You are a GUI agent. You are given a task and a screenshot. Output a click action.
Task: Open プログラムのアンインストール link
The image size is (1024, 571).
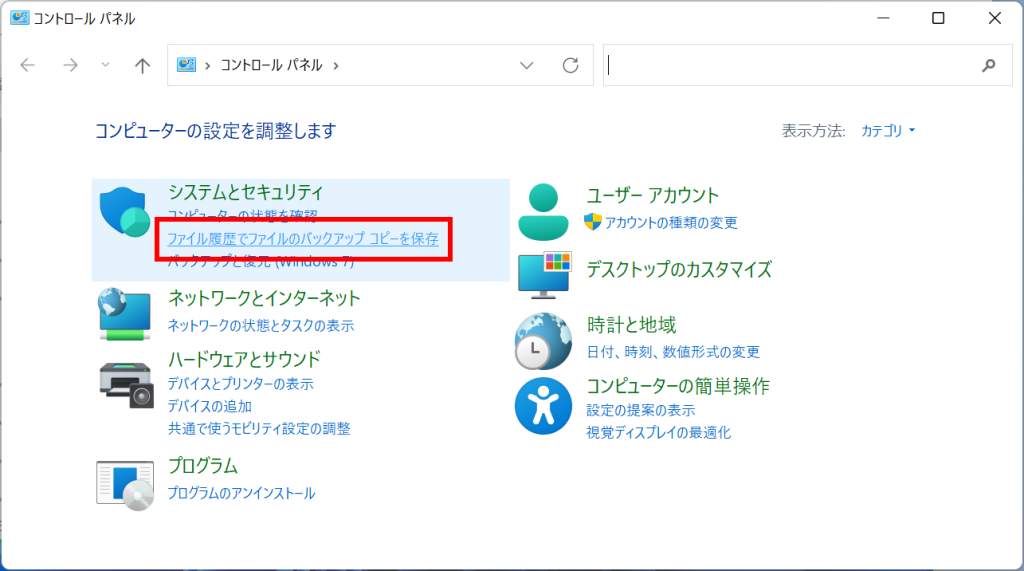[241, 493]
